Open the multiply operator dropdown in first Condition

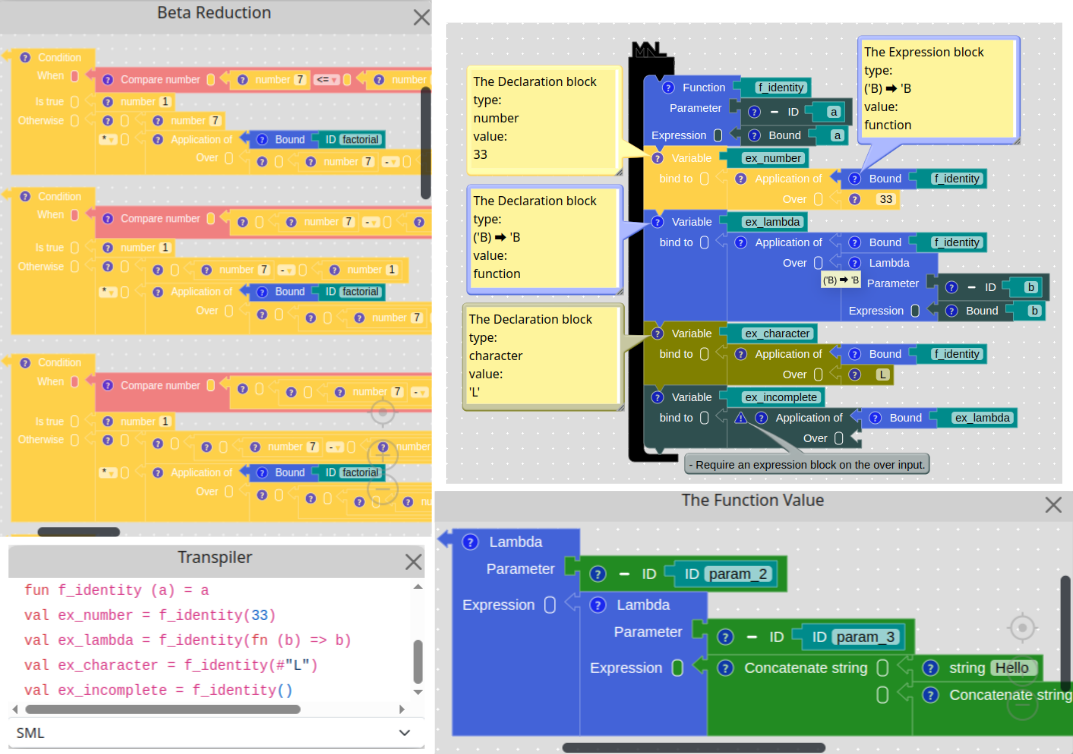(x=107, y=139)
